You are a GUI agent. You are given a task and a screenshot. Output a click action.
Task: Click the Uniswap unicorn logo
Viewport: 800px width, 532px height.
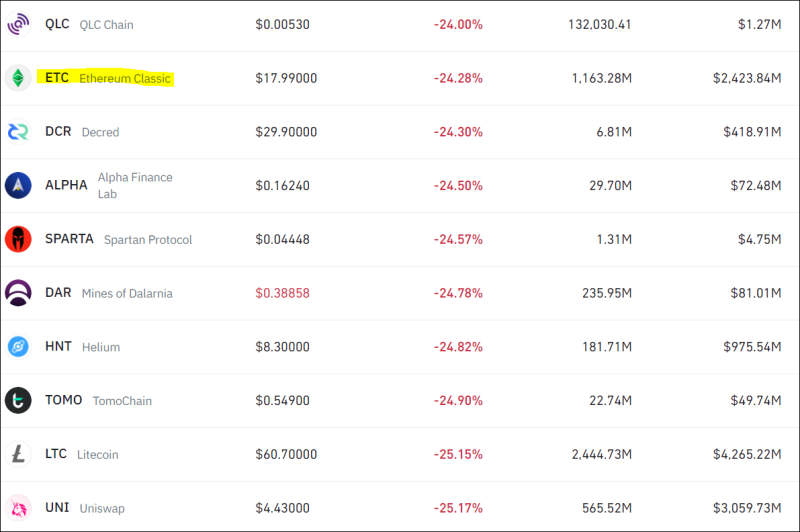(18, 508)
